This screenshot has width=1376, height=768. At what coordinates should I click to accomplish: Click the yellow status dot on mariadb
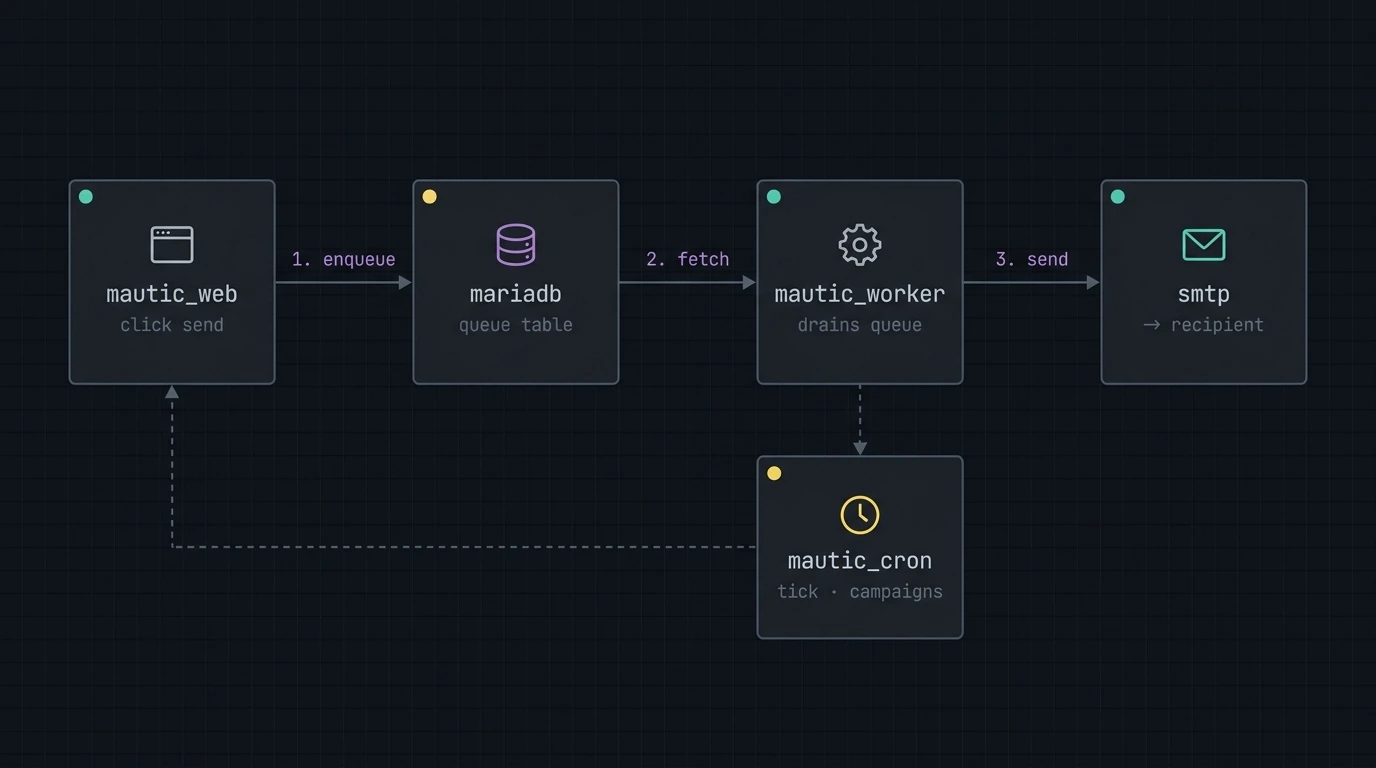tap(430, 197)
